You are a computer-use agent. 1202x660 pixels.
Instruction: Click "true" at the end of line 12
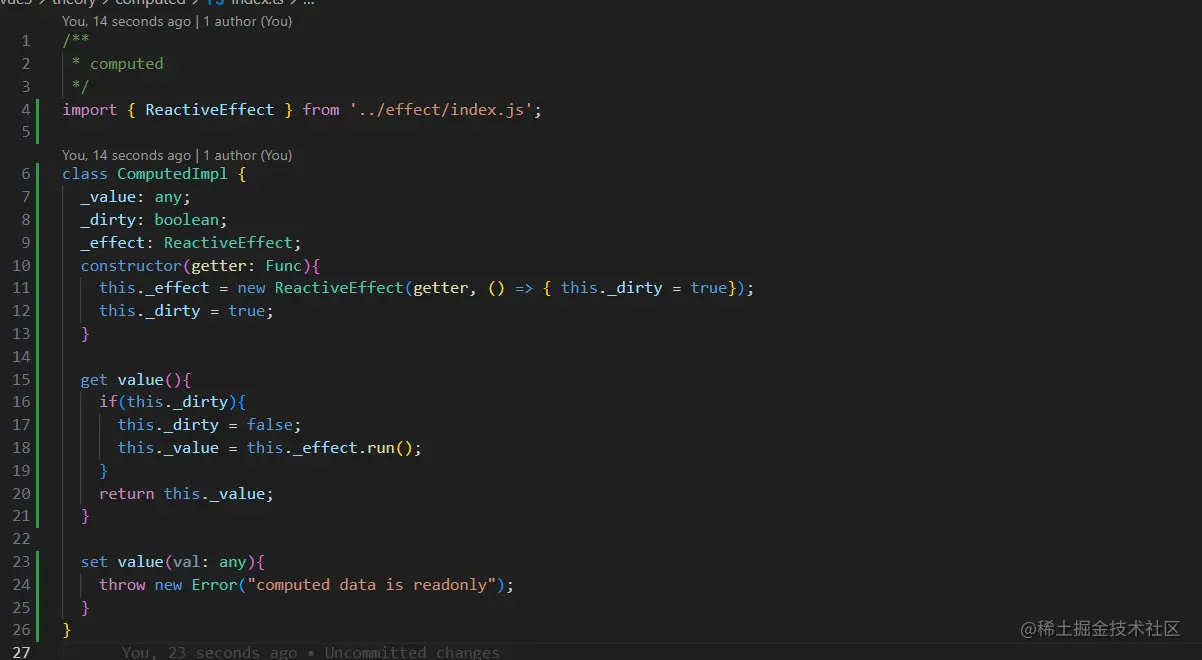pos(246,311)
